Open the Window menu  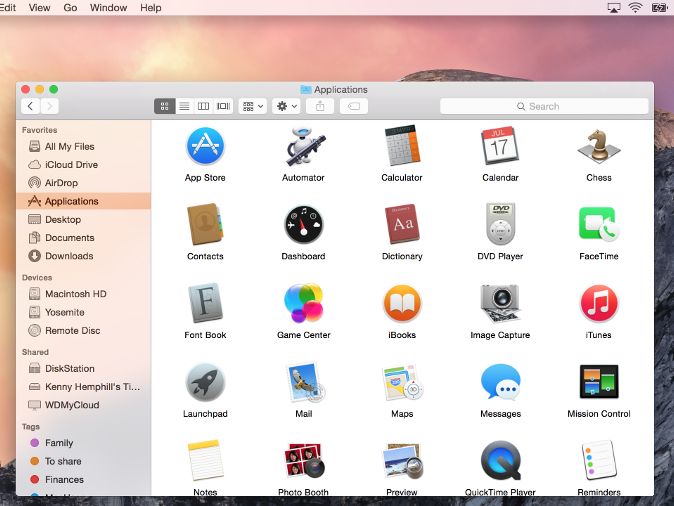pyautogui.click(x=108, y=8)
